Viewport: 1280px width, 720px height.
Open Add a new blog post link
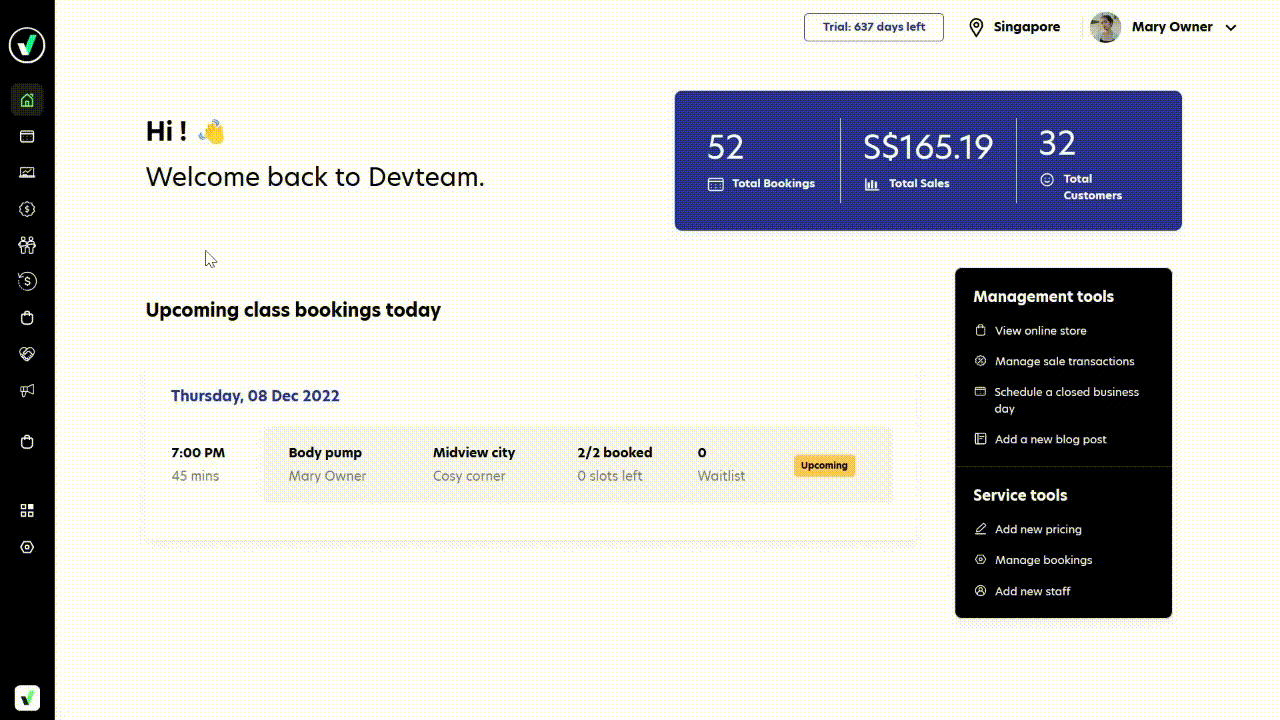pyautogui.click(x=1050, y=439)
